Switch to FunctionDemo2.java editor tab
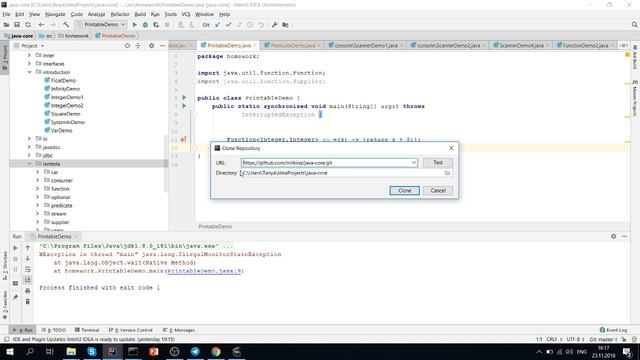 586,45
